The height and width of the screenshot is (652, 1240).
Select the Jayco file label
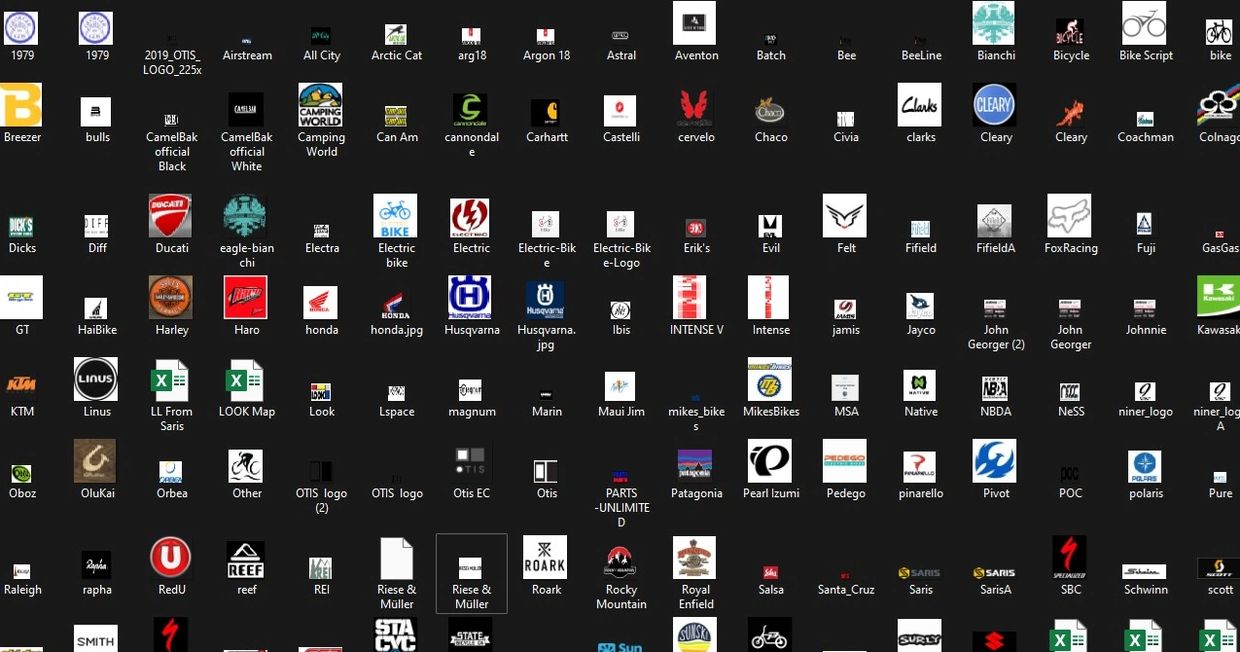921,330
